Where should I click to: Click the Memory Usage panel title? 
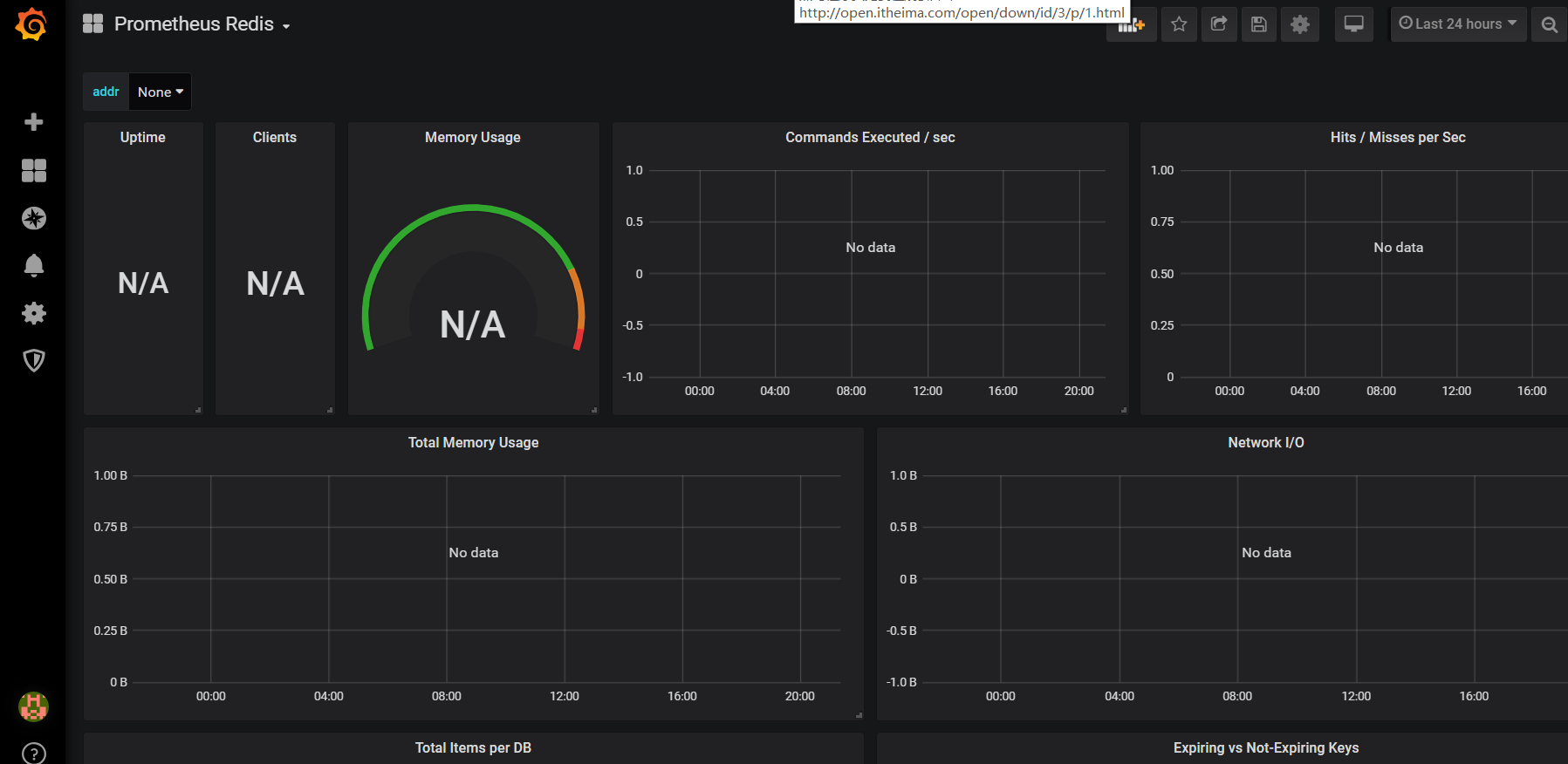coord(473,137)
